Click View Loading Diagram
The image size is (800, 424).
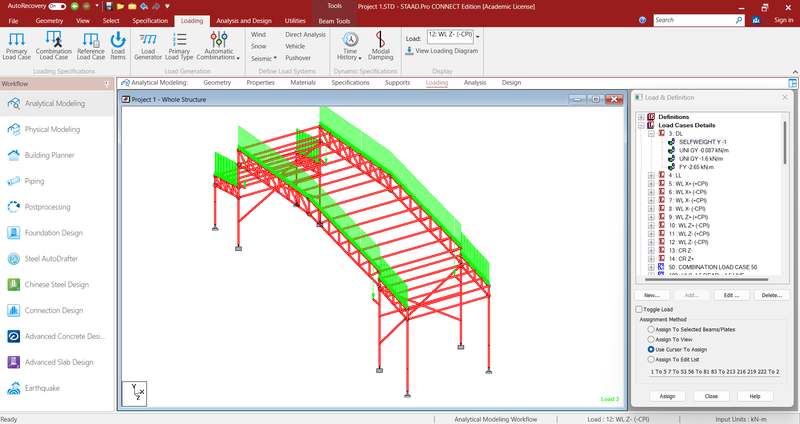442,51
